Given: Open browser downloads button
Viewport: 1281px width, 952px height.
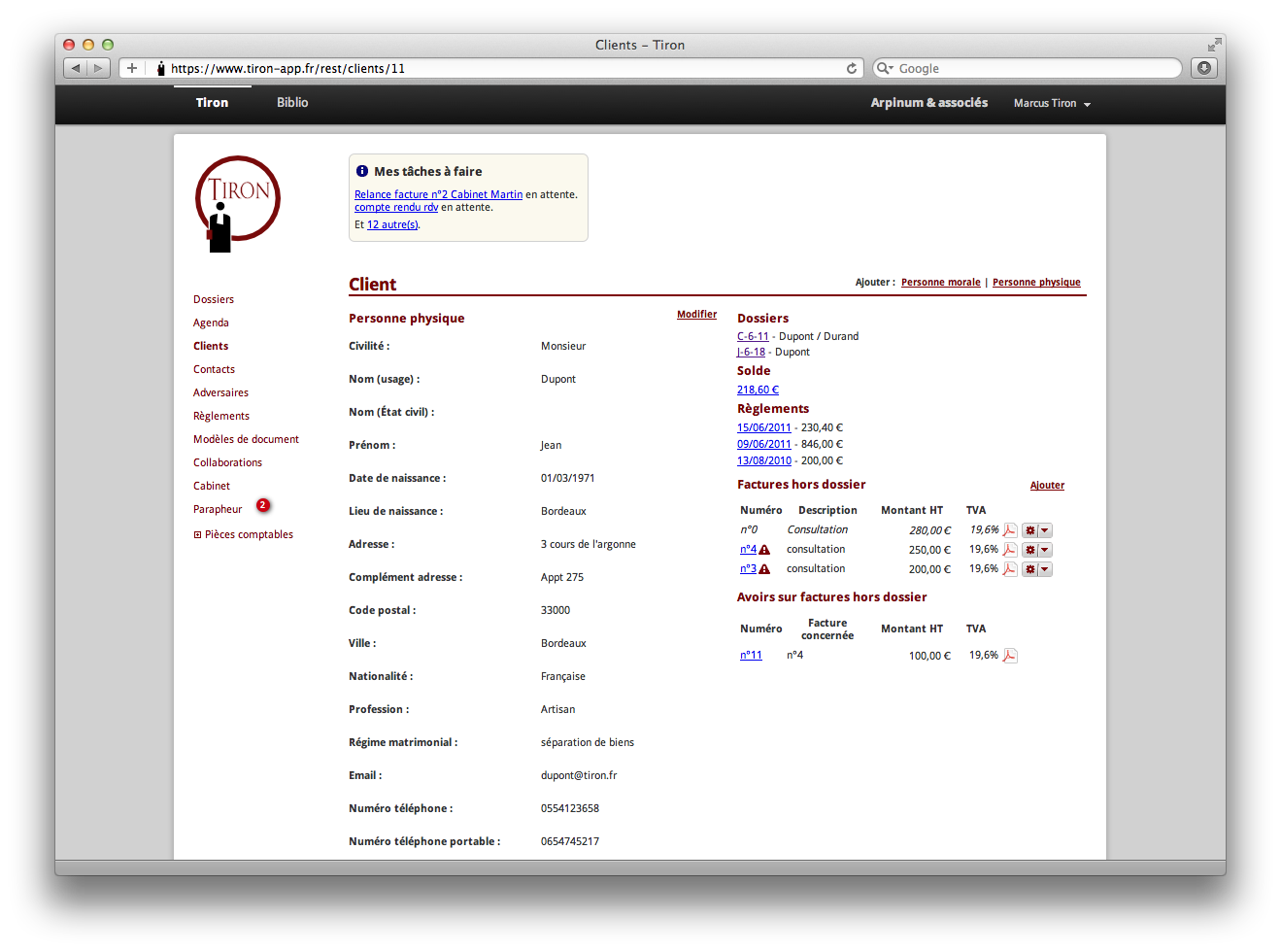Looking at the screenshot, I should tap(1204, 68).
